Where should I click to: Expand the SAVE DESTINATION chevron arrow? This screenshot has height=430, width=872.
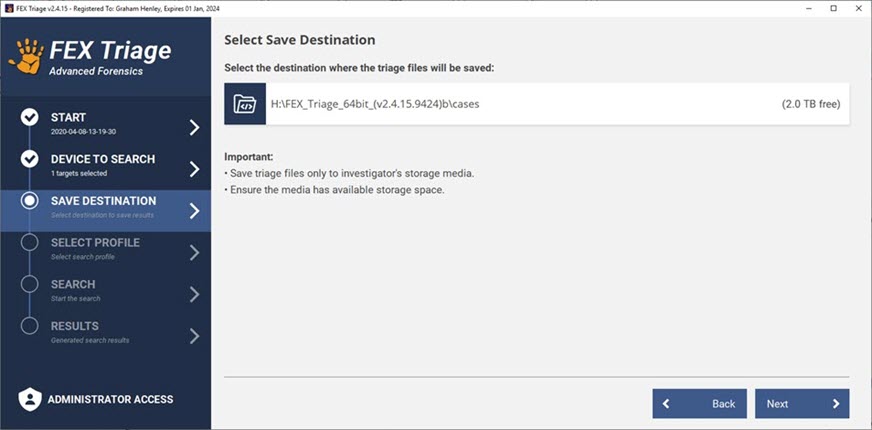(x=194, y=211)
